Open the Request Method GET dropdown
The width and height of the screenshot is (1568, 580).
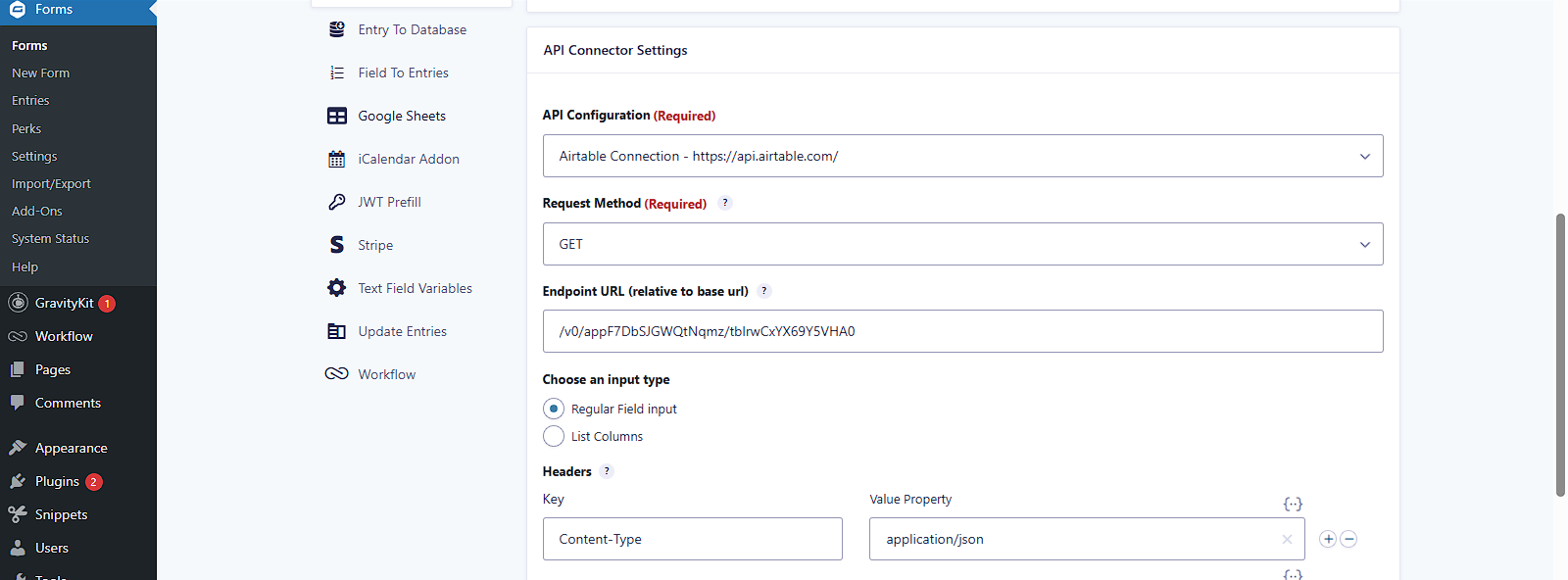click(x=962, y=244)
